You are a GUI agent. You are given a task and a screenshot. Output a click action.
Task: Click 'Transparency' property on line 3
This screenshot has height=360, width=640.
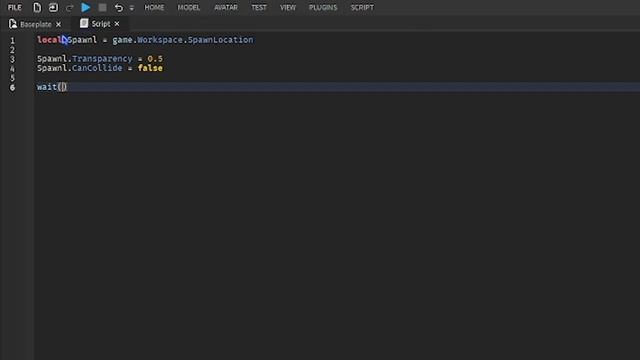[x=102, y=59]
